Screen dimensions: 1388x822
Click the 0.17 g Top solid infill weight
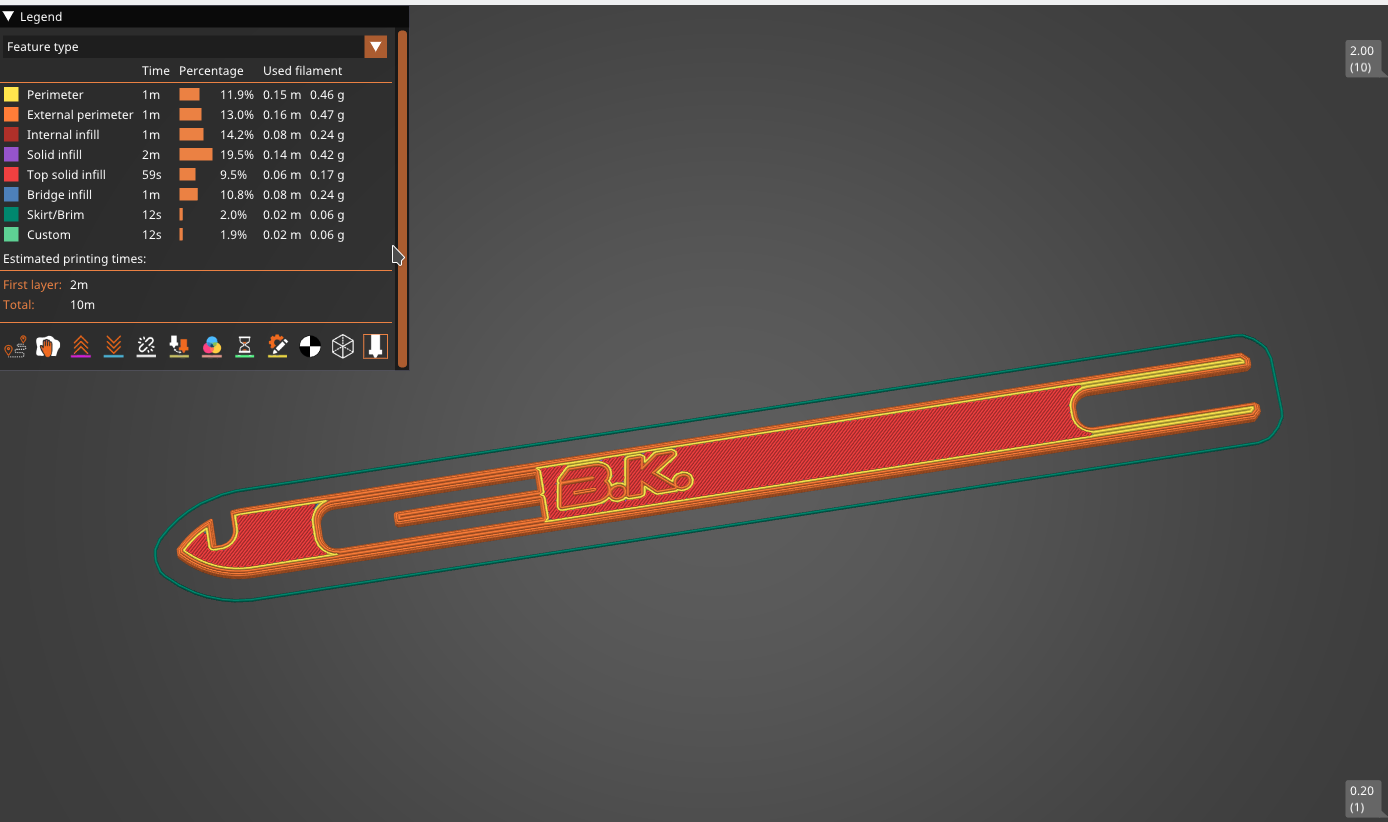(x=327, y=175)
